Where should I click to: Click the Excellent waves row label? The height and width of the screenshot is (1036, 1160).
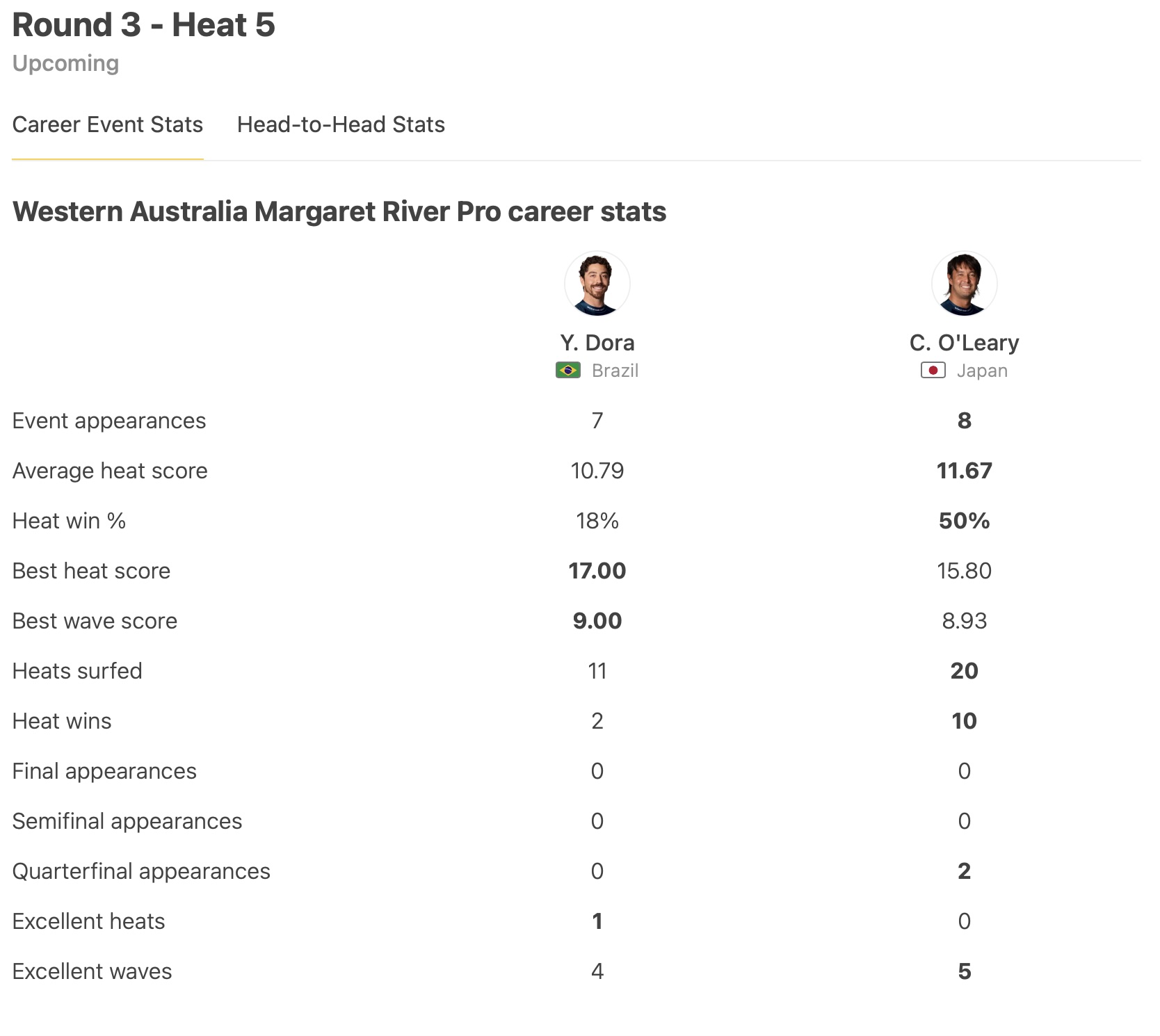point(92,971)
